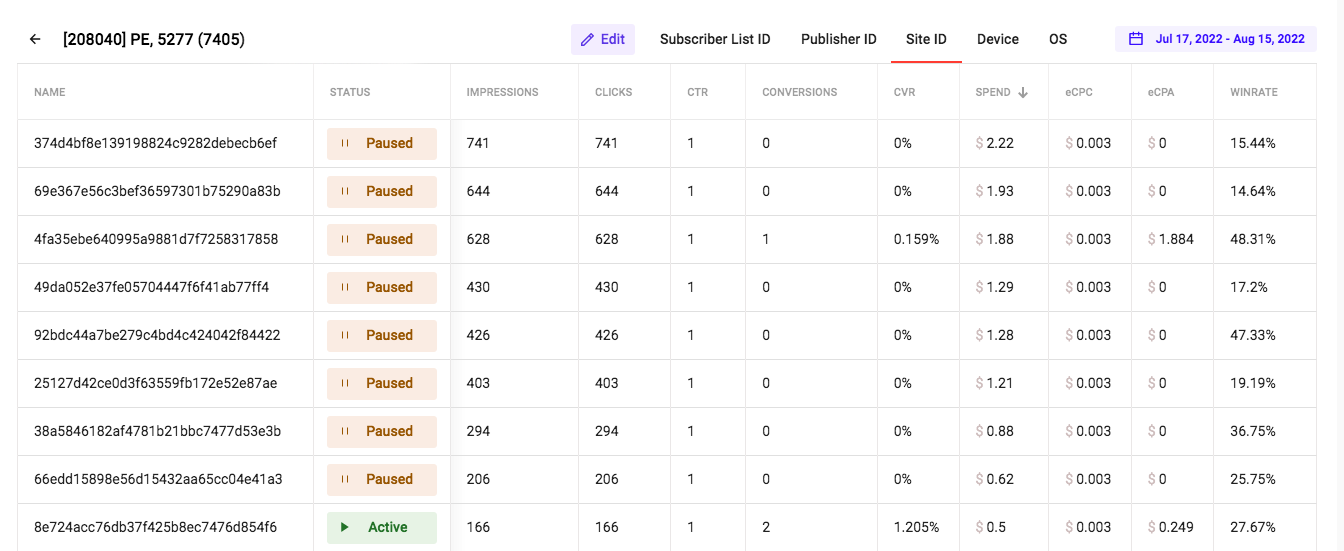1344x551 pixels.
Task: Click the CTR column header
Action: 697,92
